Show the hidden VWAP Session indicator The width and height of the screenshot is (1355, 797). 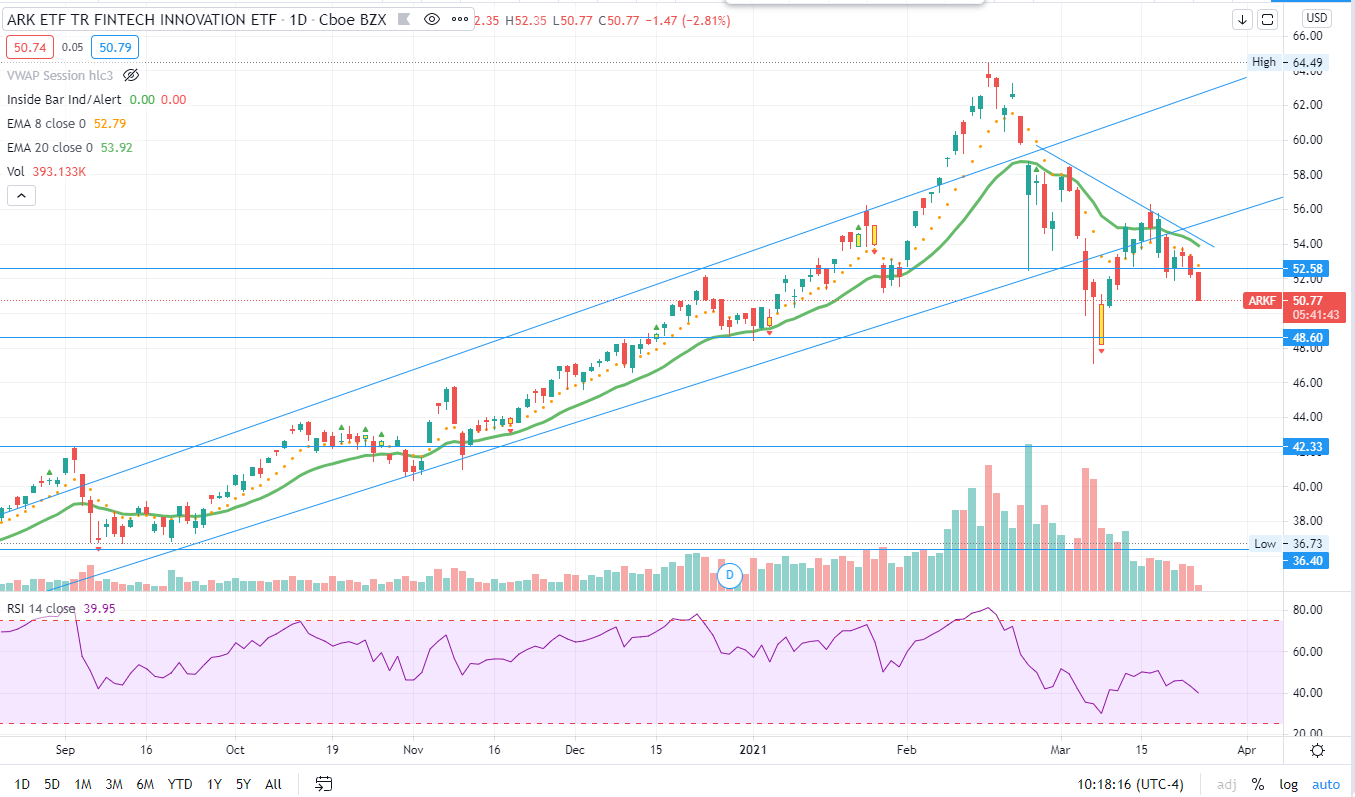(131, 75)
